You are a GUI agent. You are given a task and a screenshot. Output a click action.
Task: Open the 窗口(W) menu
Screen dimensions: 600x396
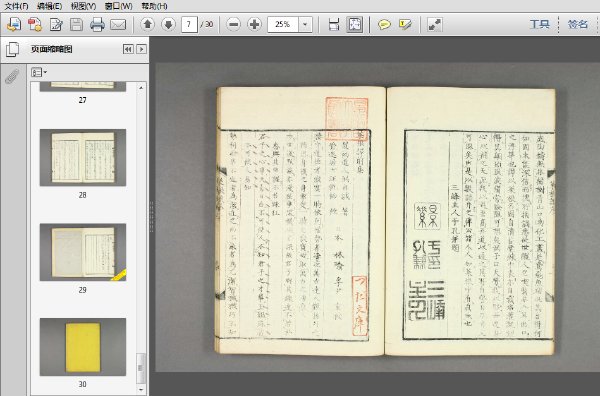click(118, 6)
